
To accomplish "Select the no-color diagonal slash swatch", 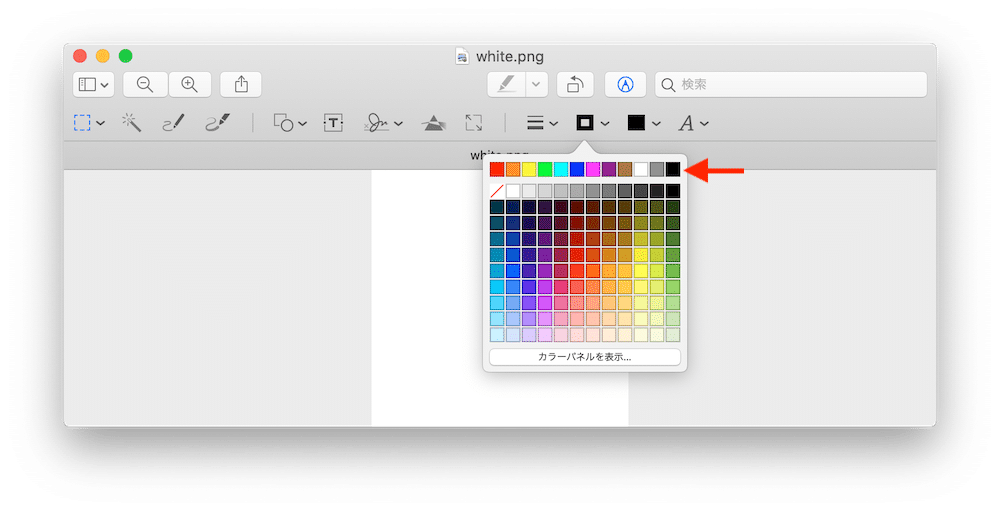I will (497, 191).
